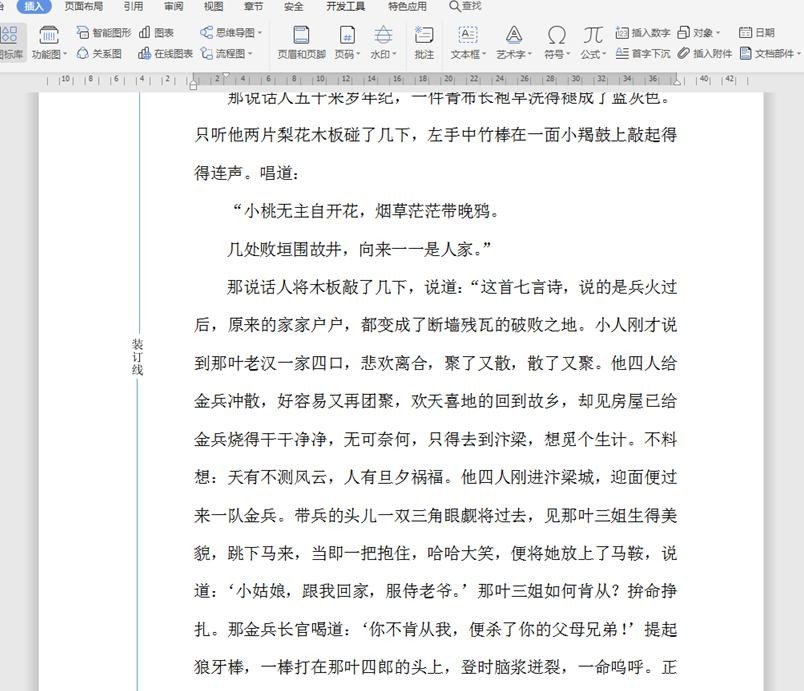Click the 图表 chart icon
This screenshot has width=804, height=691.
pos(157,33)
